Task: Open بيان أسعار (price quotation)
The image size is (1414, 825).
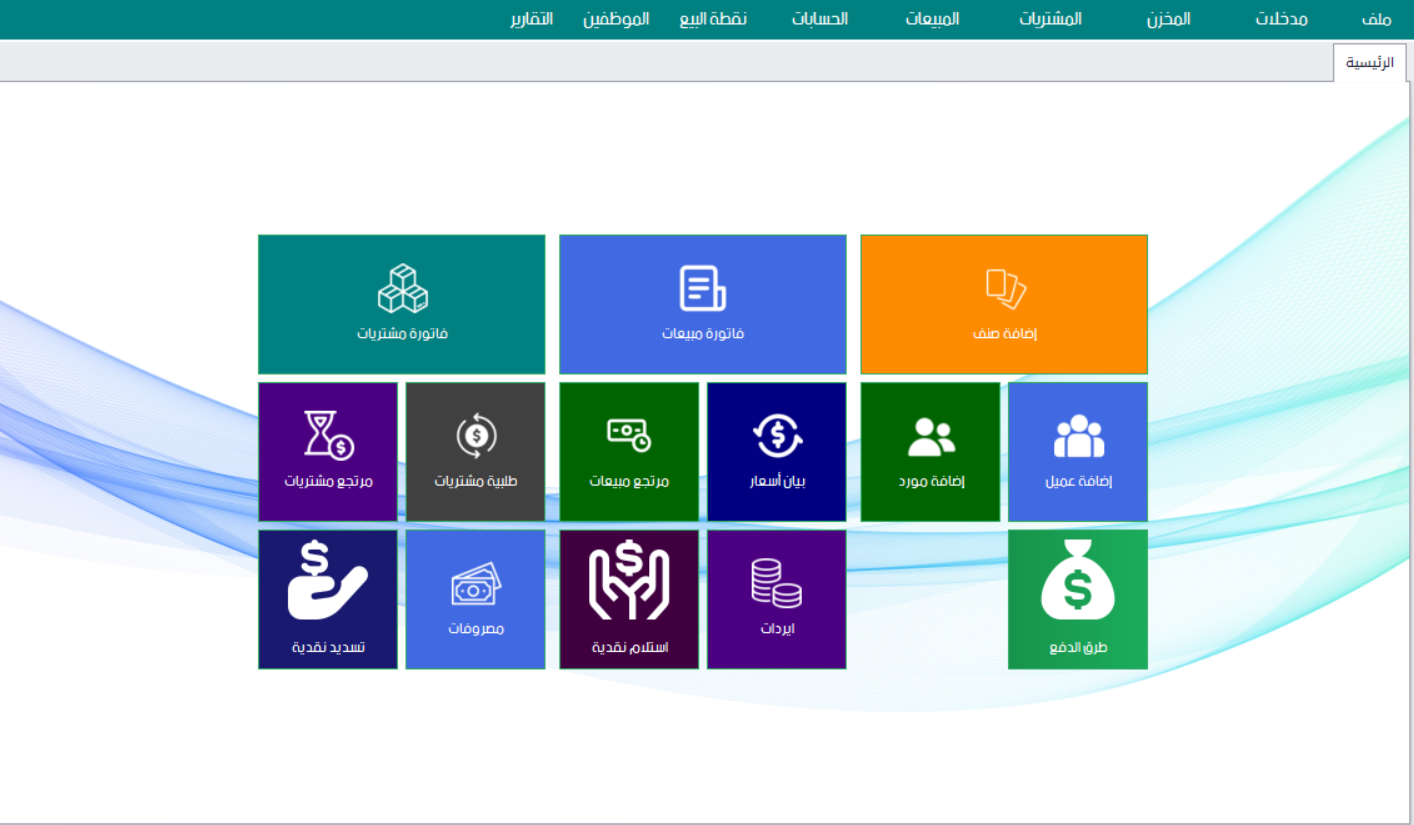Action: point(776,451)
